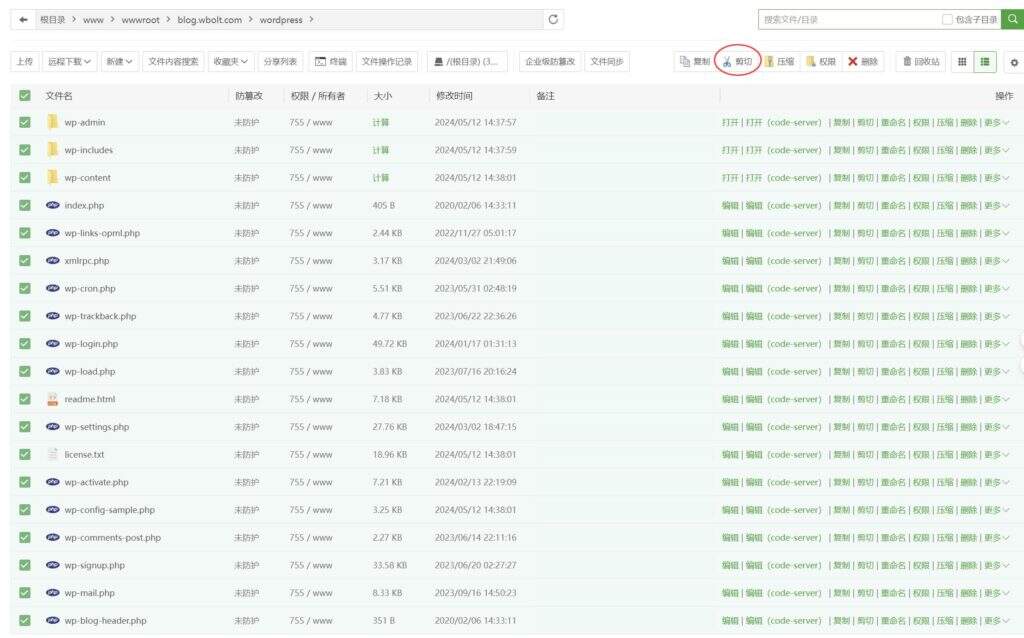Click the wp-admin folder icon
1024x638 pixels.
[x=52, y=122]
